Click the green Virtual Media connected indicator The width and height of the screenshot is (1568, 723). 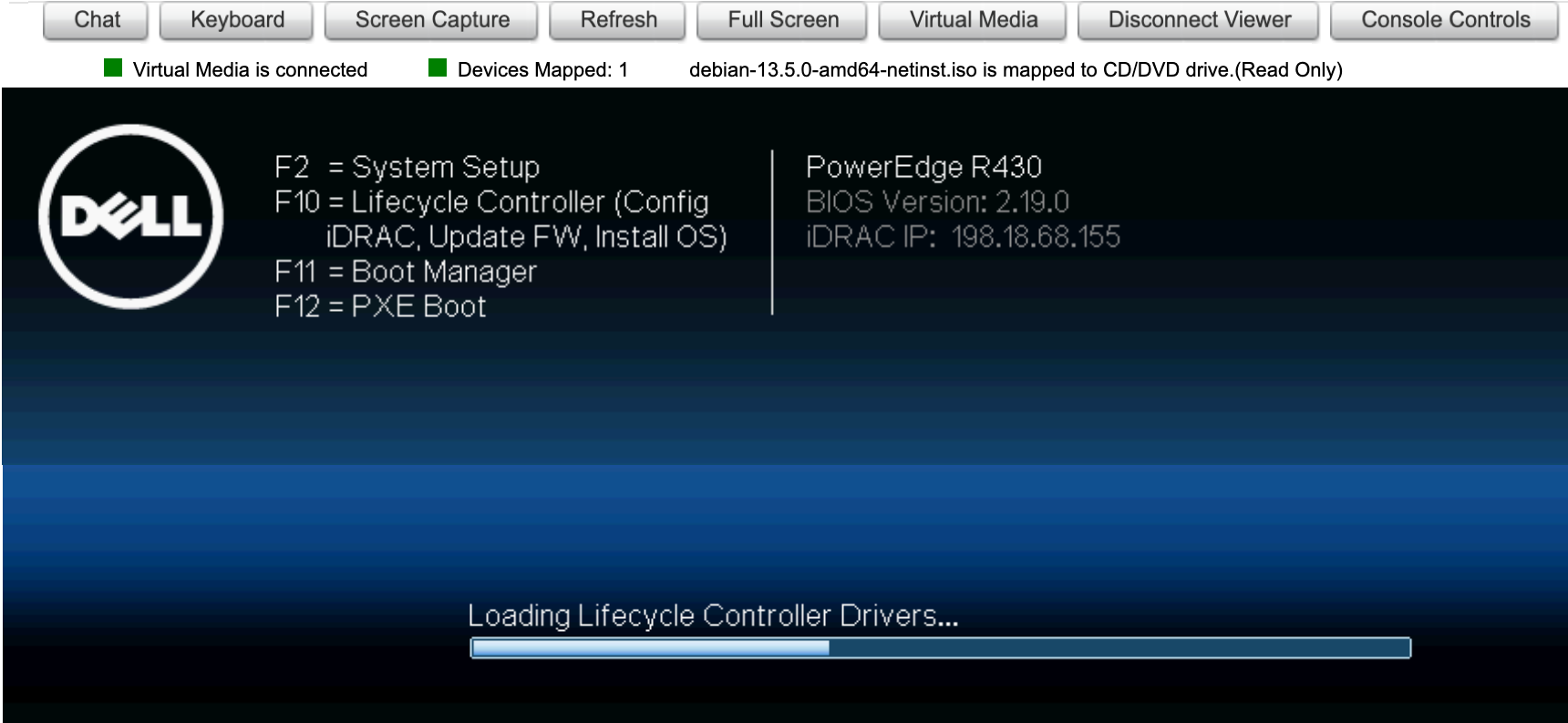click(113, 67)
